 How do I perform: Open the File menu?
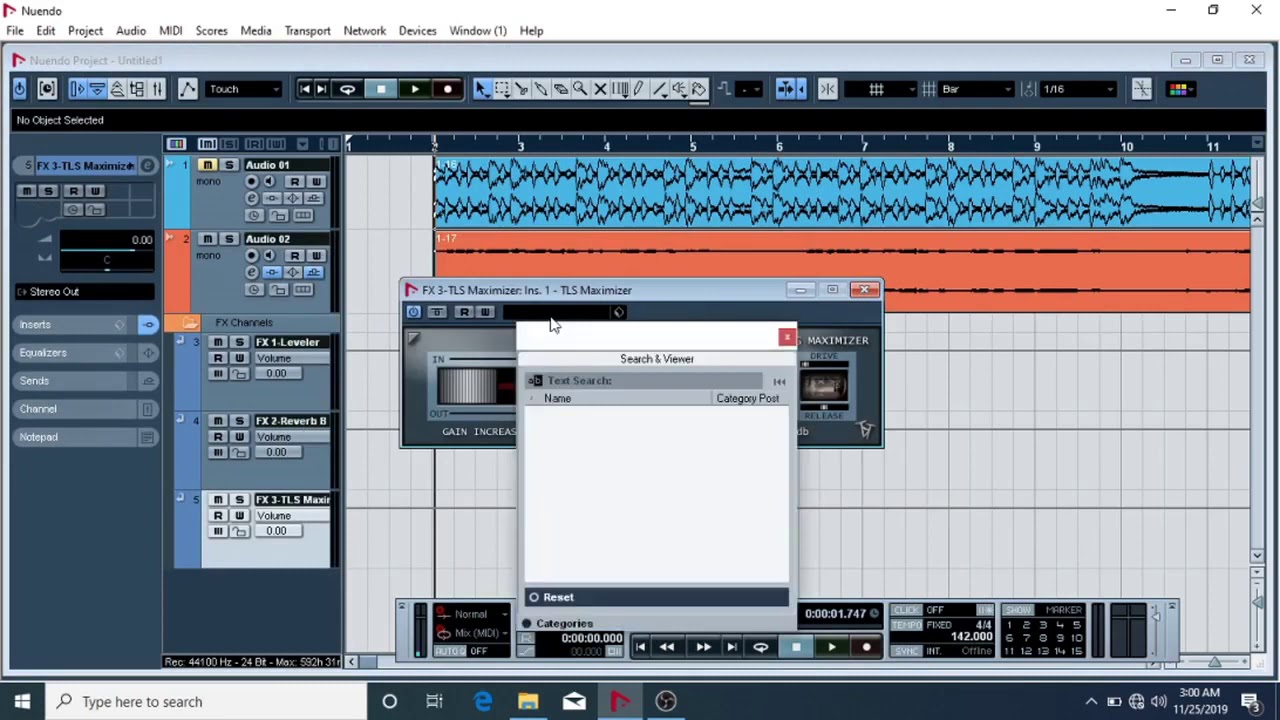pyautogui.click(x=15, y=30)
